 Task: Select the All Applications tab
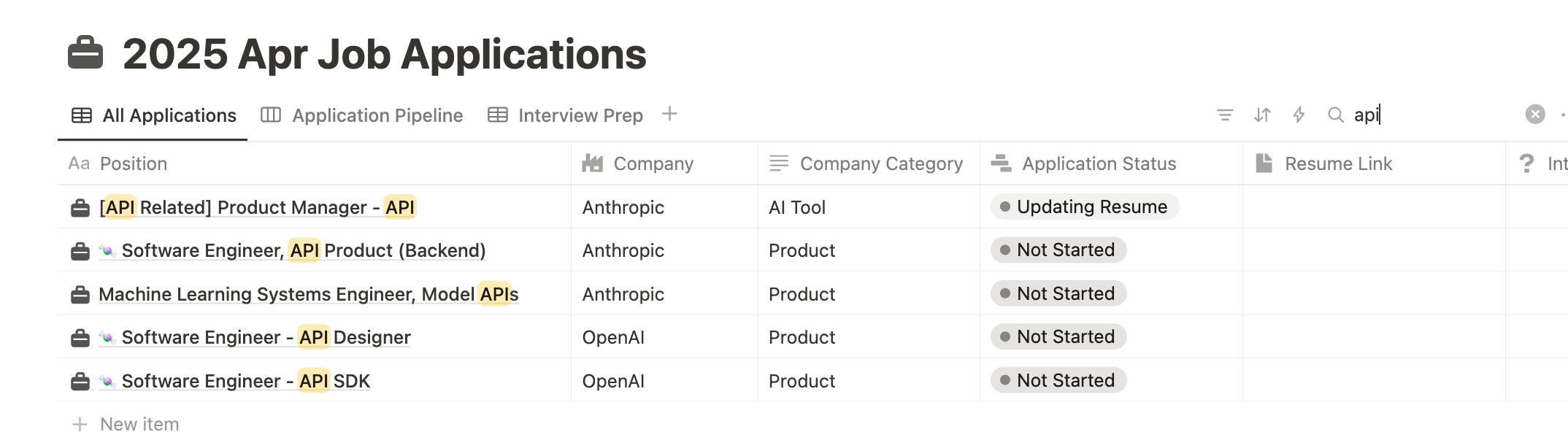(154, 115)
